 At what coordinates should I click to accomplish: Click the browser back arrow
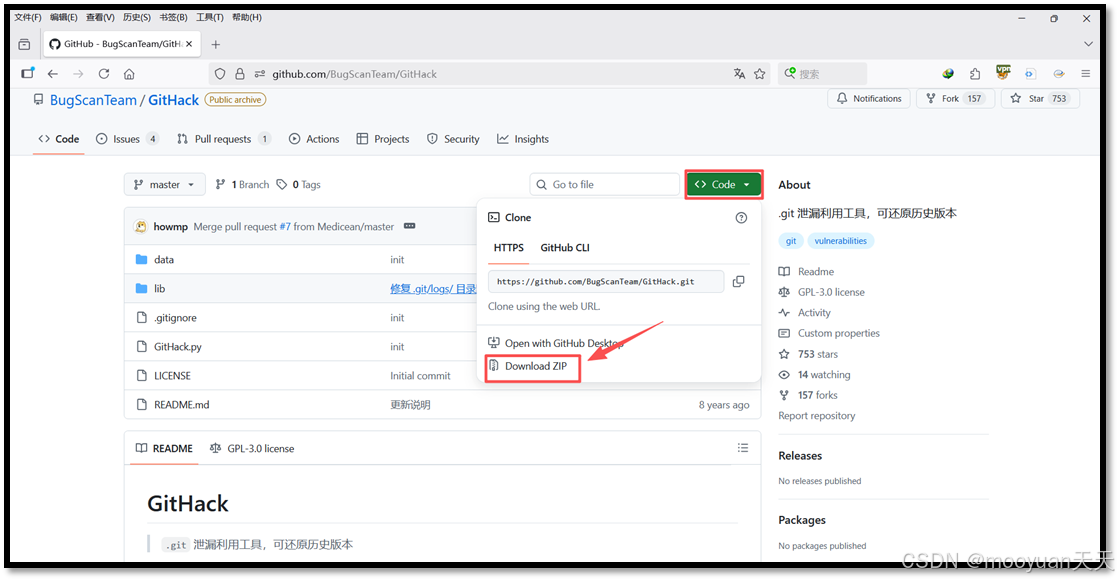tap(53, 74)
